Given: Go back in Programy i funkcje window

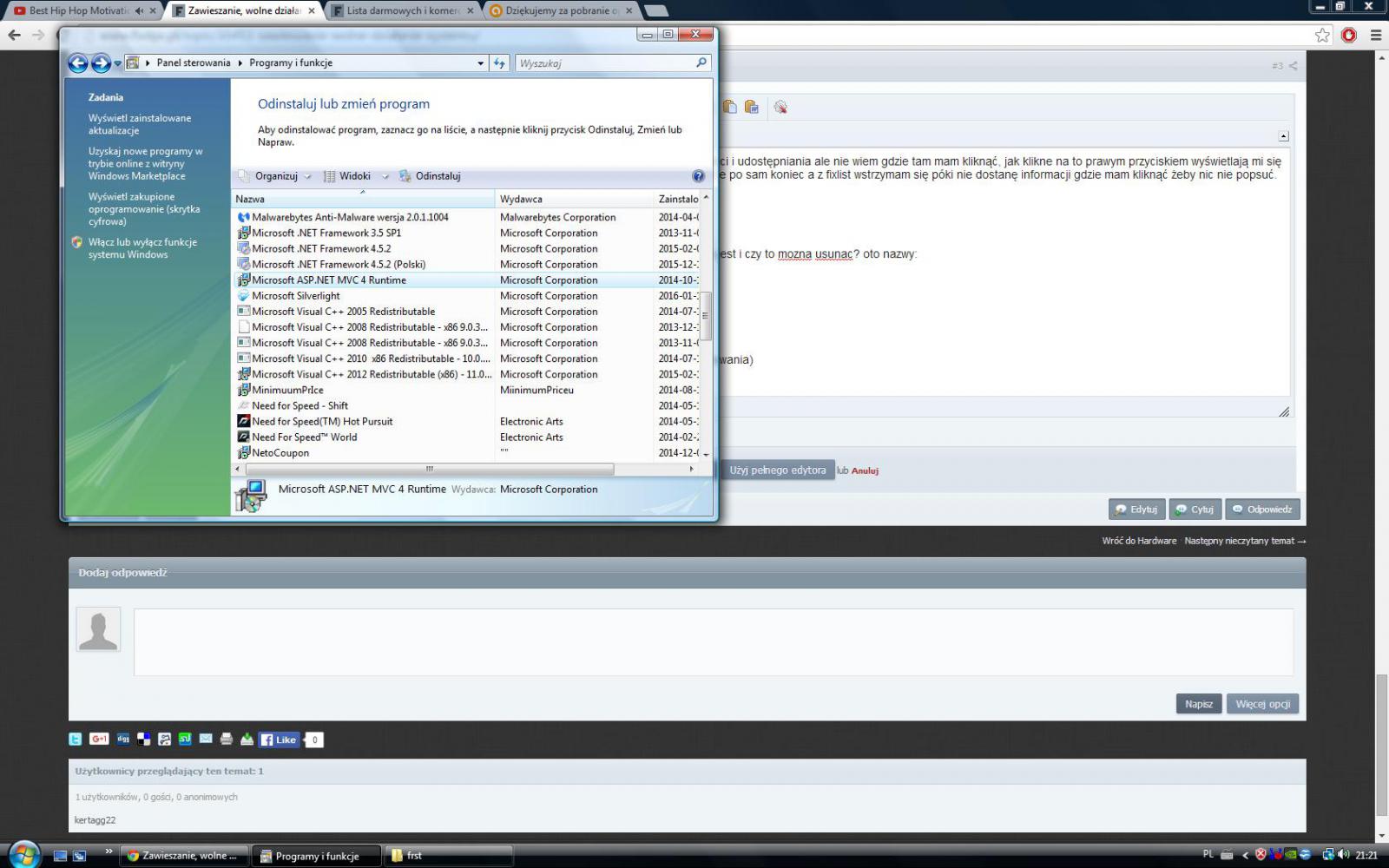Looking at the screenshot, I should (78, 63).
